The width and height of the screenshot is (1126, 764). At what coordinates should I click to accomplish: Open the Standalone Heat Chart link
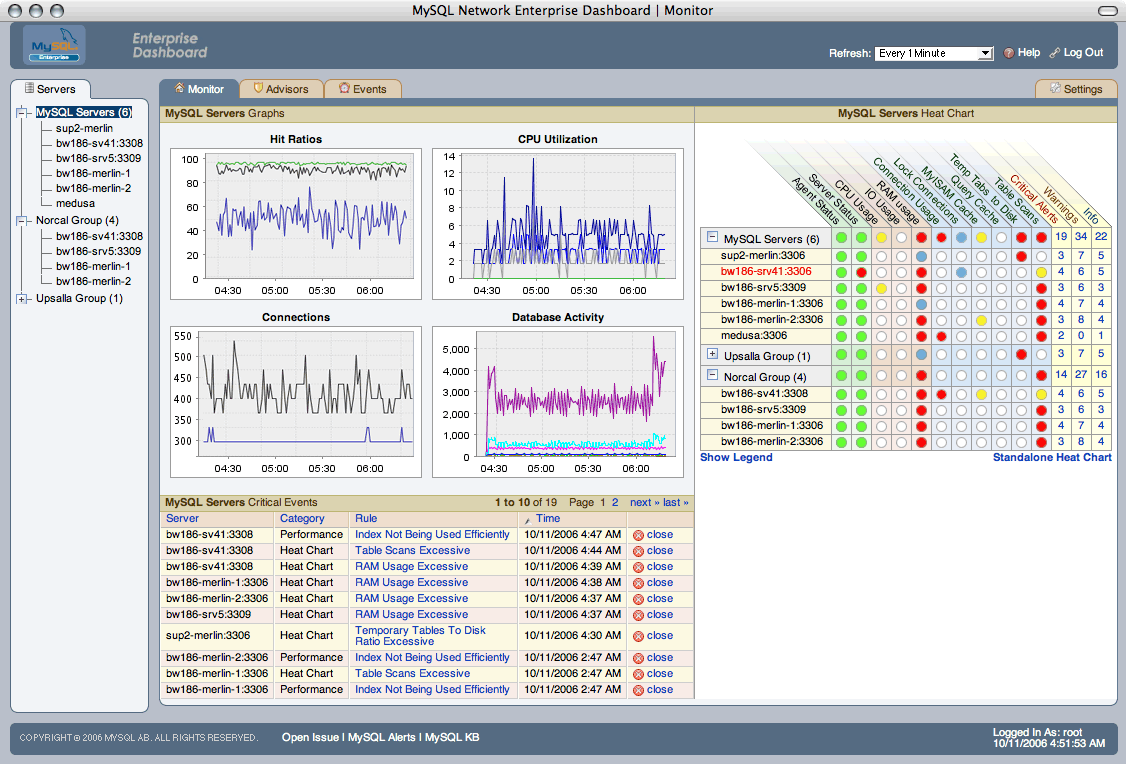click(1051, 457)
